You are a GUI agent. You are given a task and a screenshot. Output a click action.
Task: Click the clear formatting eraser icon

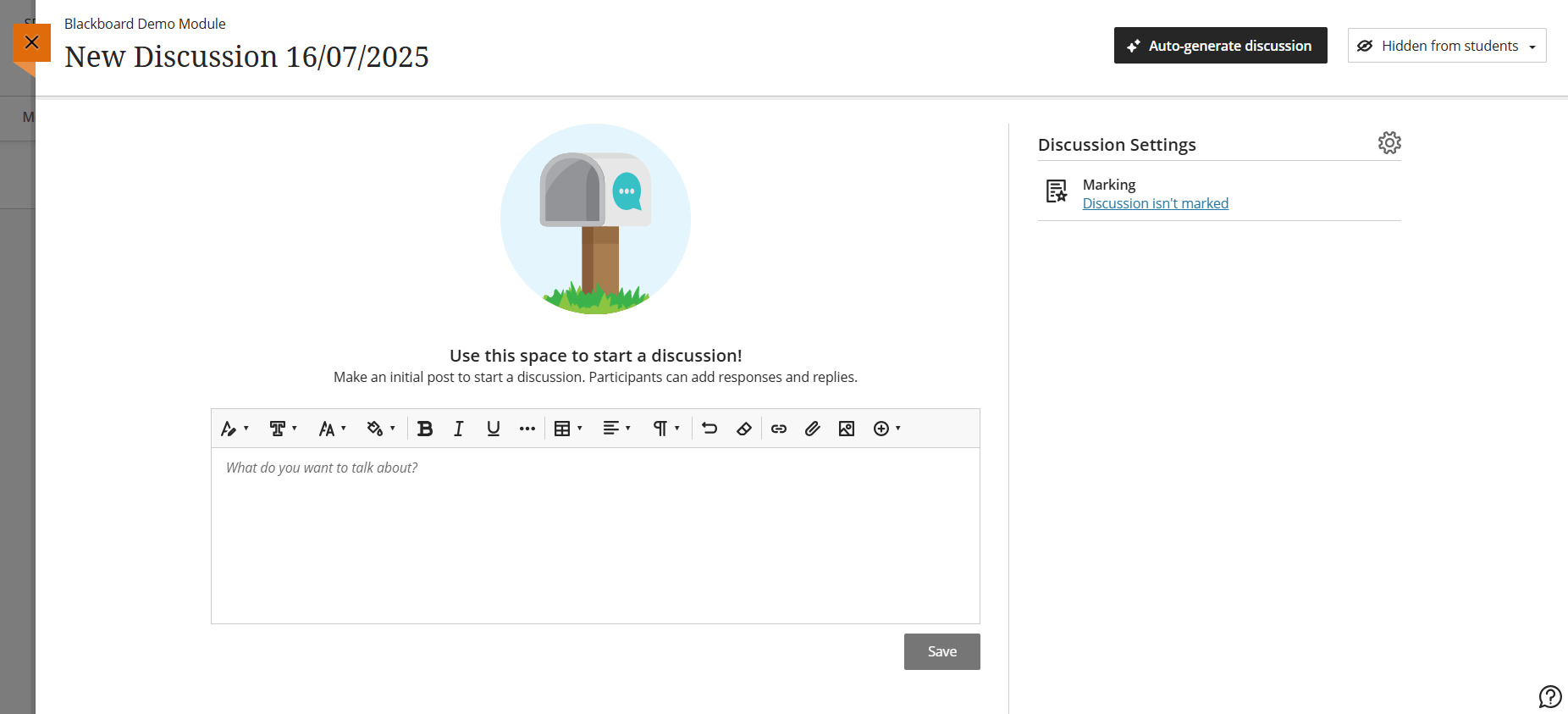click(744, 429)
